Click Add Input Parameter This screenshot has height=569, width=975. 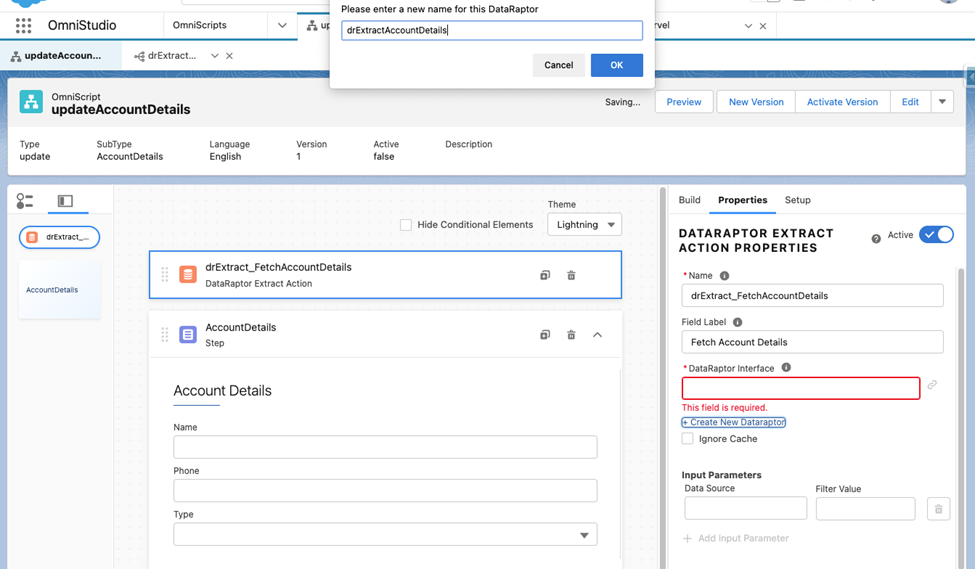tap(736, 539)
